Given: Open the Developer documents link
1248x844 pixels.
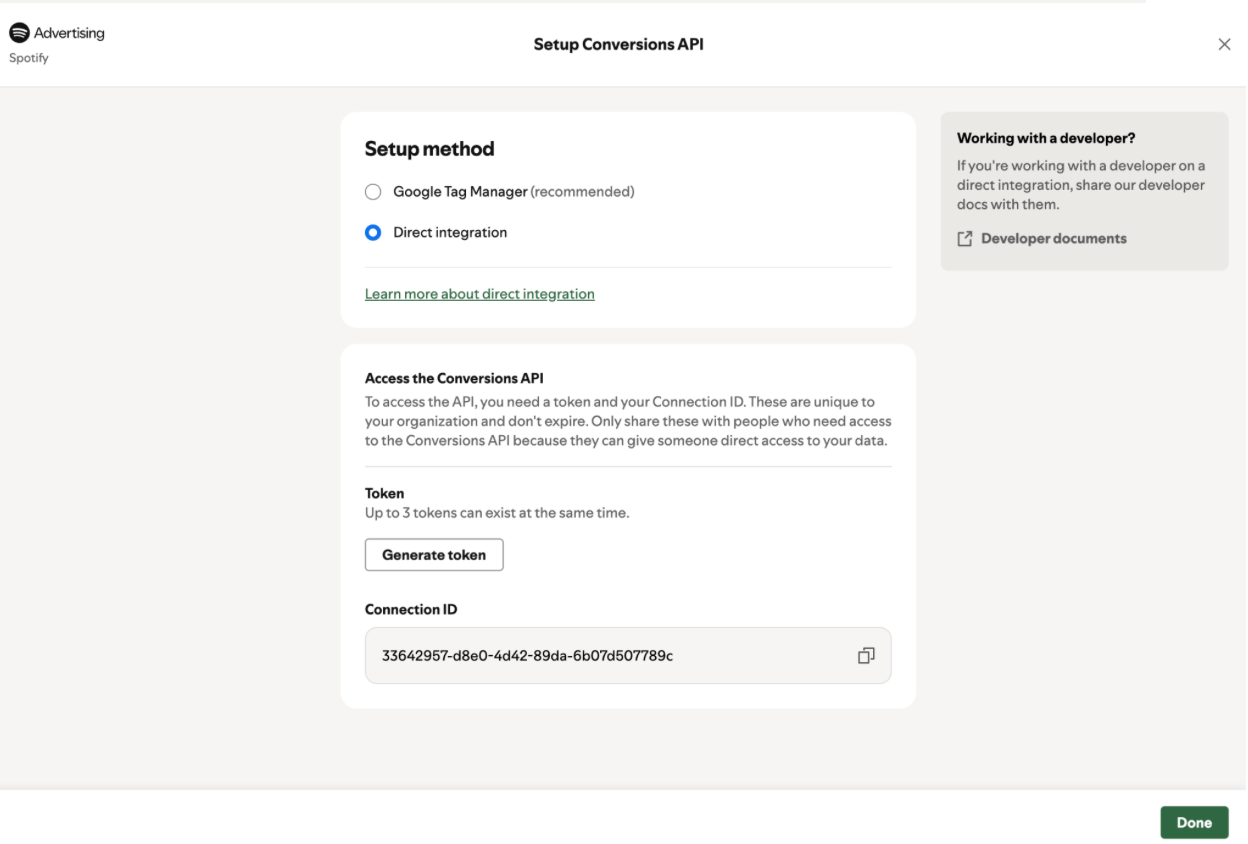Looking at the screenshot, I should [x=1054, y=239].
